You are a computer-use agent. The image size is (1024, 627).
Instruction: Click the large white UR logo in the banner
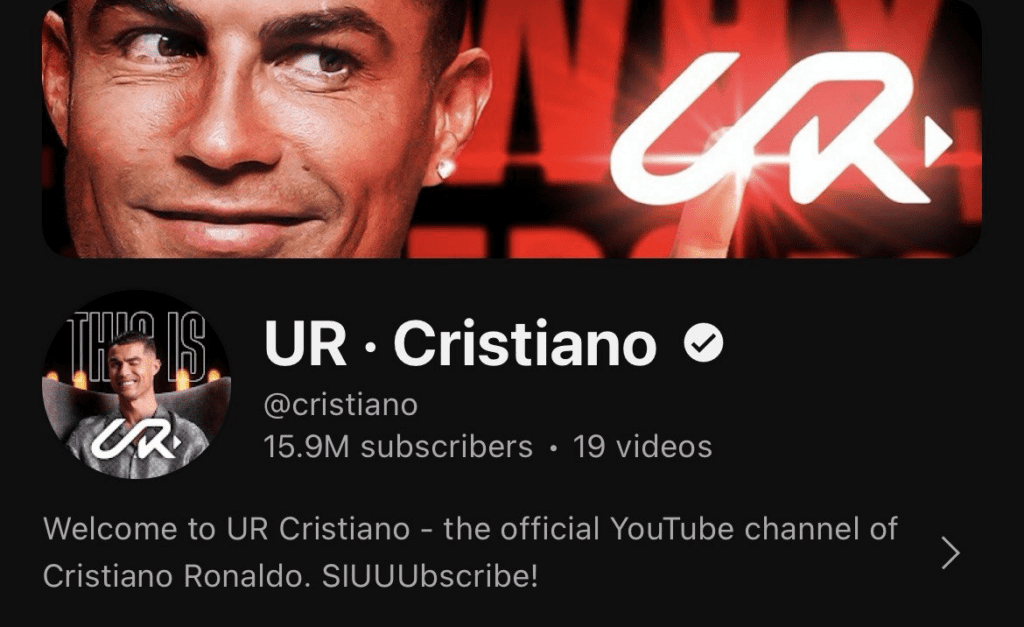click(780, 127)
